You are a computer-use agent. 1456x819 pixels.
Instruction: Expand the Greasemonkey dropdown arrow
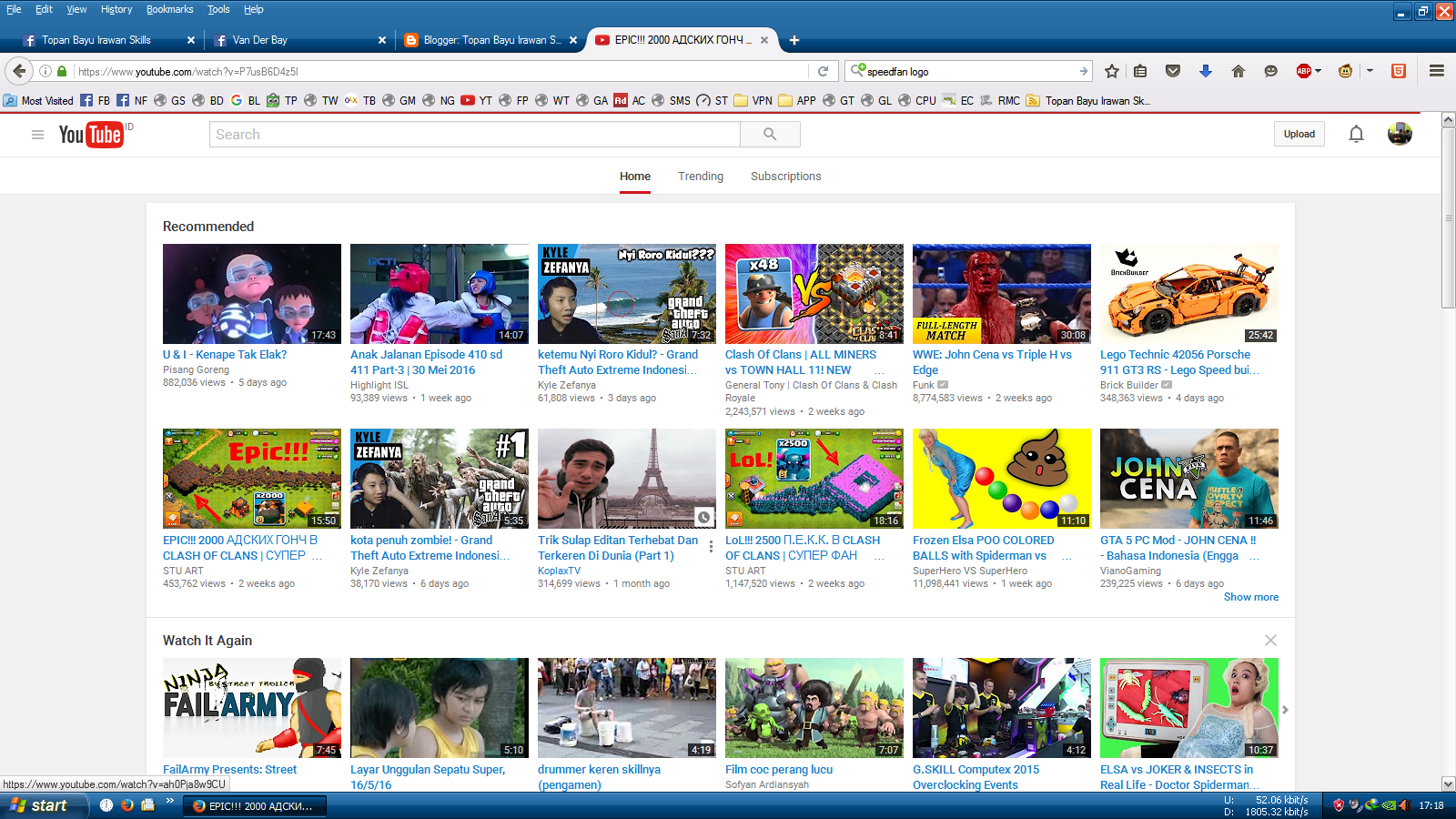[1370, 71]
